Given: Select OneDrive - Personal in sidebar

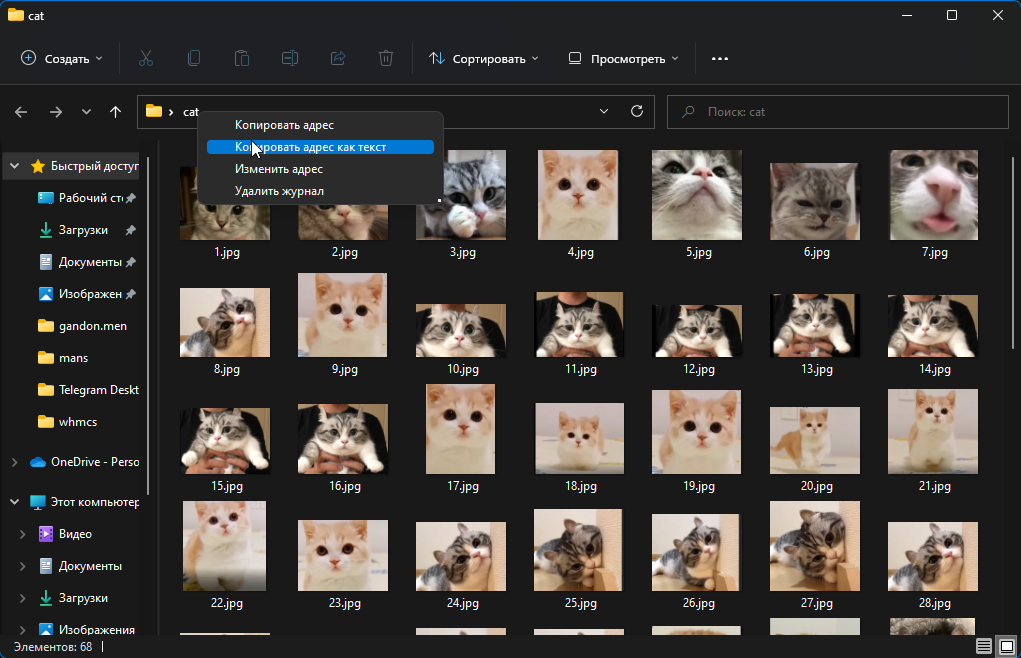Looking at the screenshot, I should 85,462.
